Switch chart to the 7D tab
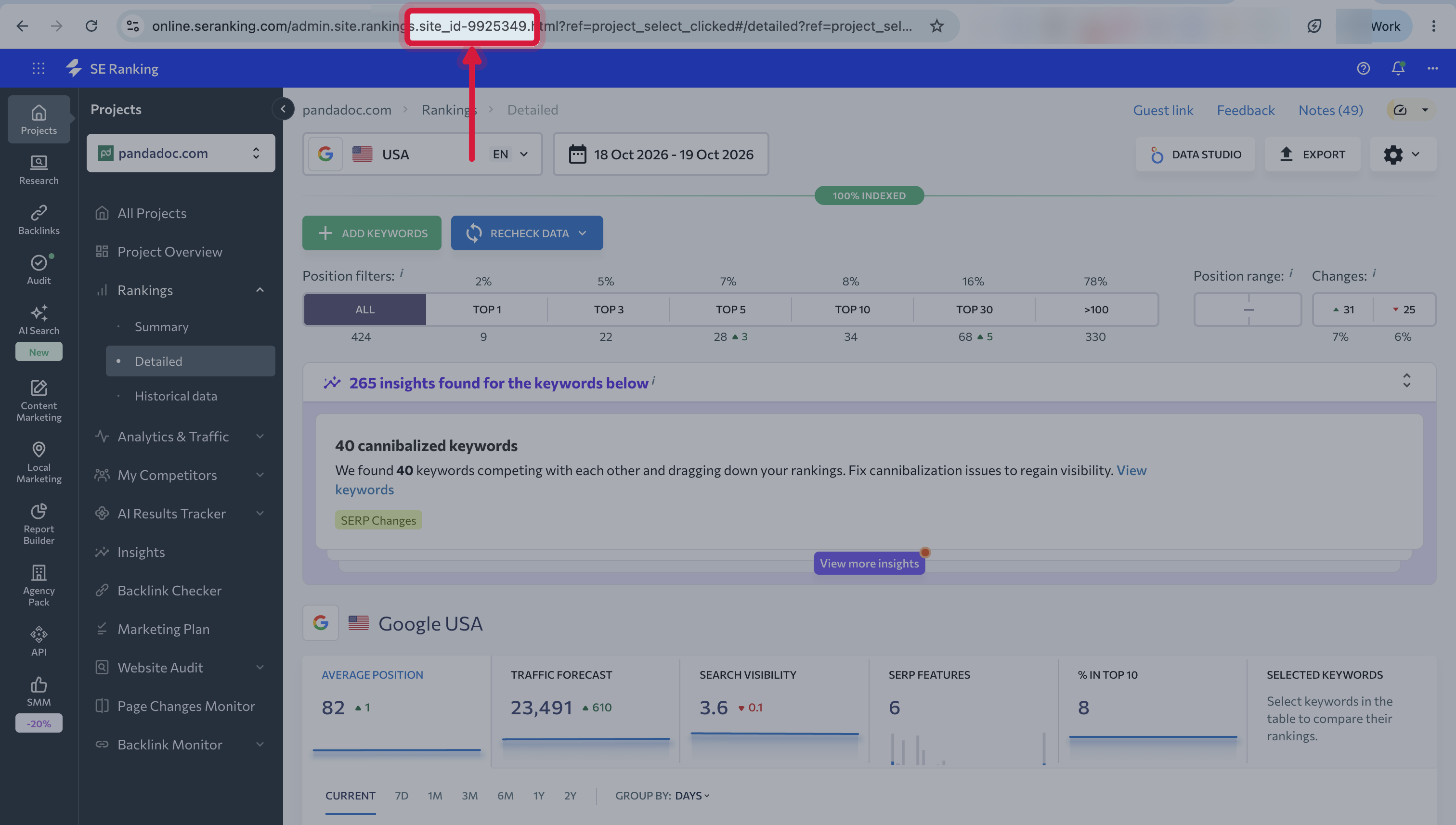Viewport: 1456px width, 825px height. (x=401, y=796)
